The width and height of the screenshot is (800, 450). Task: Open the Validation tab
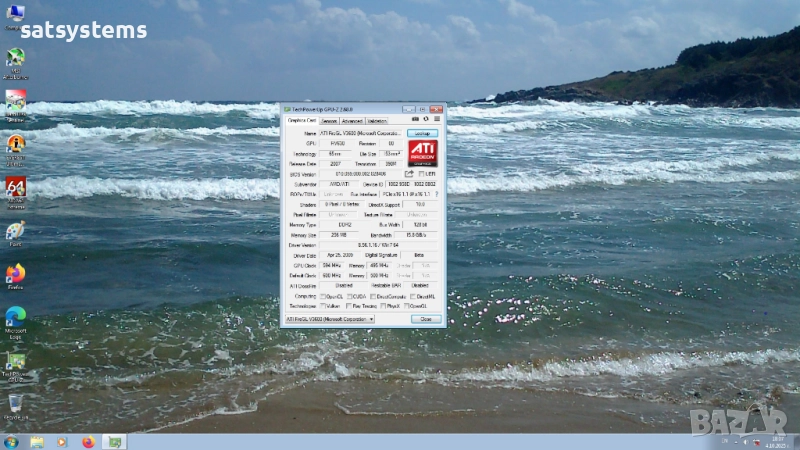[x=377, y=121]
